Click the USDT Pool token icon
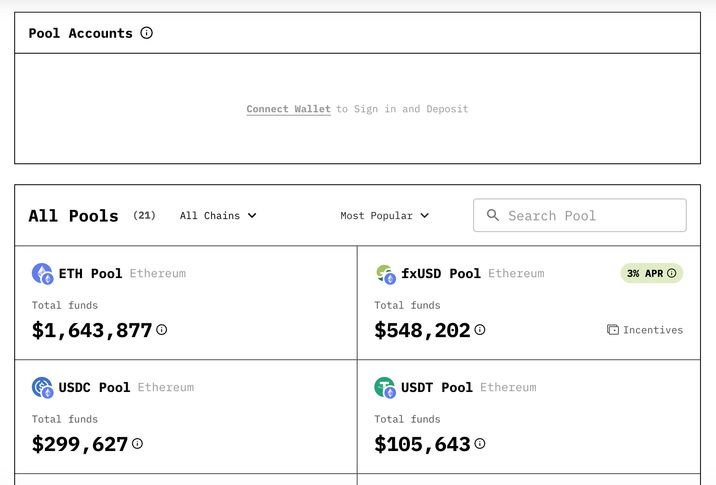The height and width of the screenshot is (485, 716). tap(385, 387)
